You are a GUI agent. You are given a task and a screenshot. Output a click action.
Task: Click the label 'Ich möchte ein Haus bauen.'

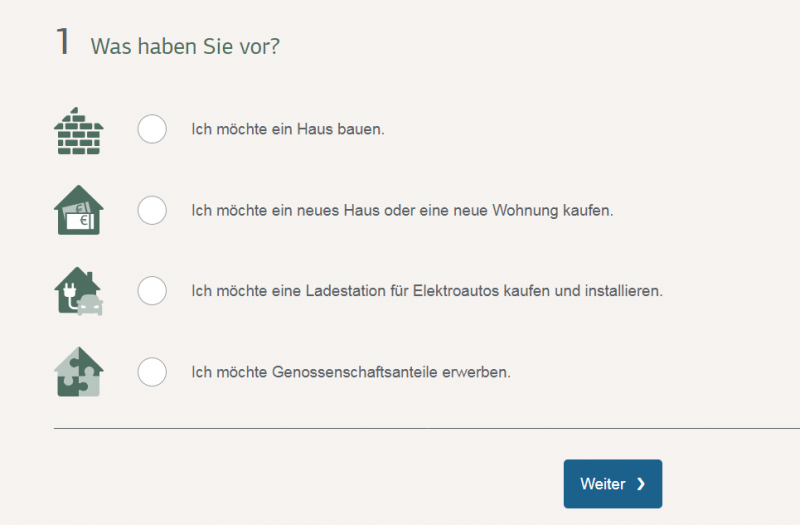click(288, 130)
